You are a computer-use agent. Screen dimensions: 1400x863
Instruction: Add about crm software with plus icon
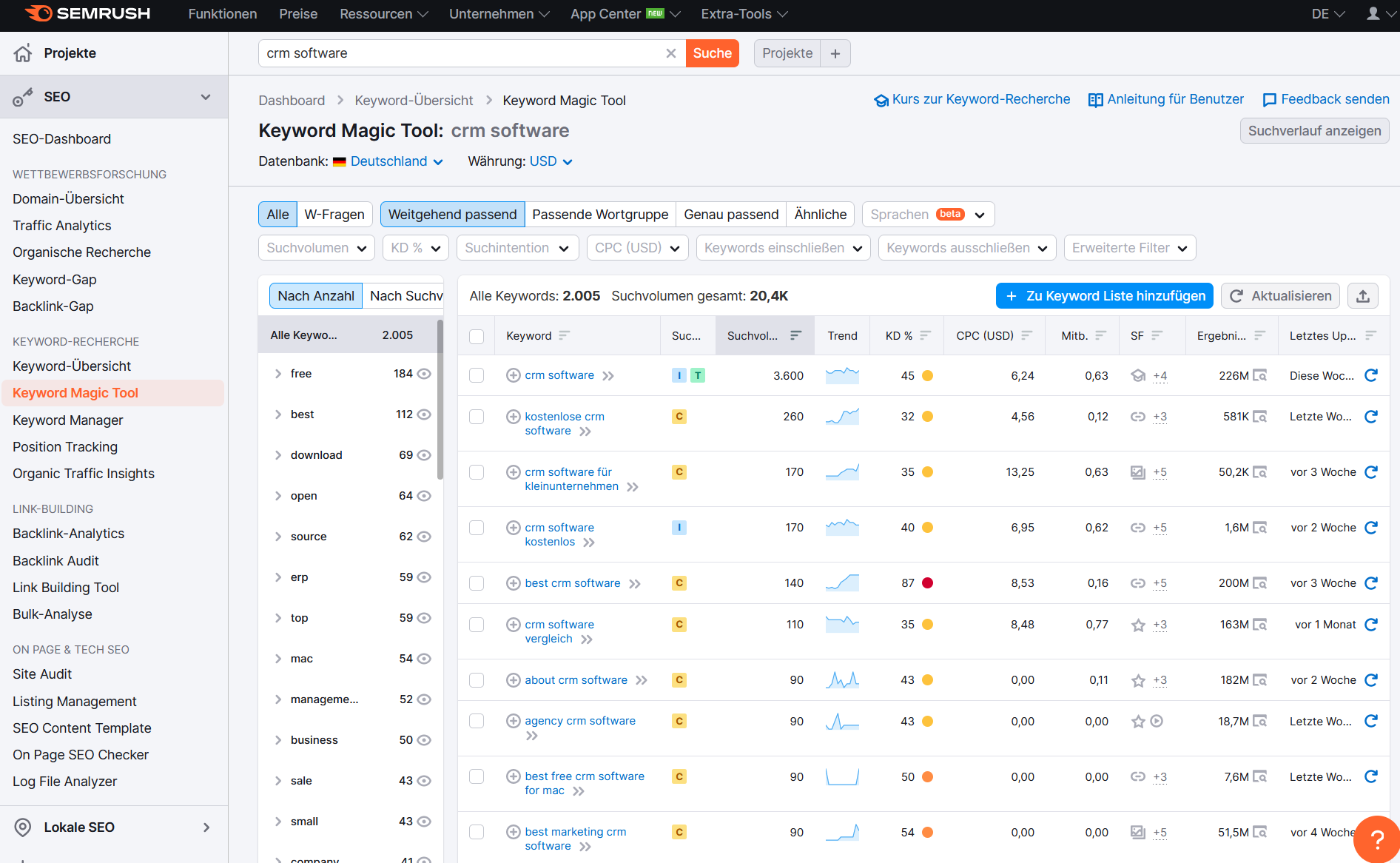[x=514, y=680]
